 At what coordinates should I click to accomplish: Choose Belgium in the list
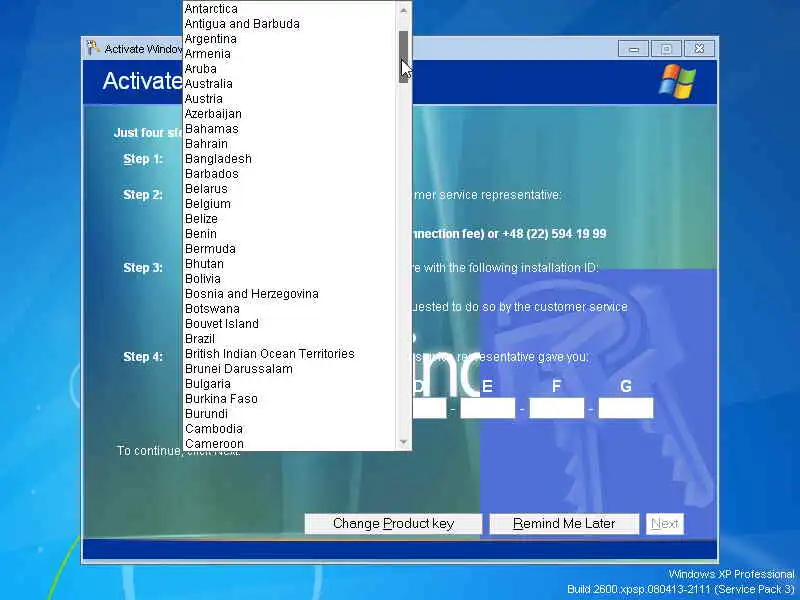pyautogui.click(x=289, y=204)
